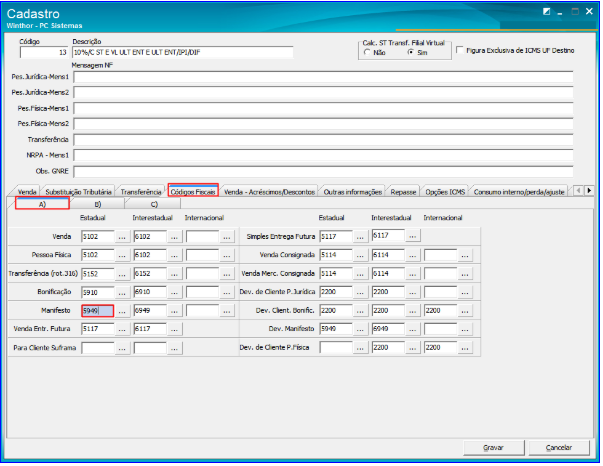Open lookup for Dev. Manifesto Interestadual
The image size is (603, 466).
[413, 329]
